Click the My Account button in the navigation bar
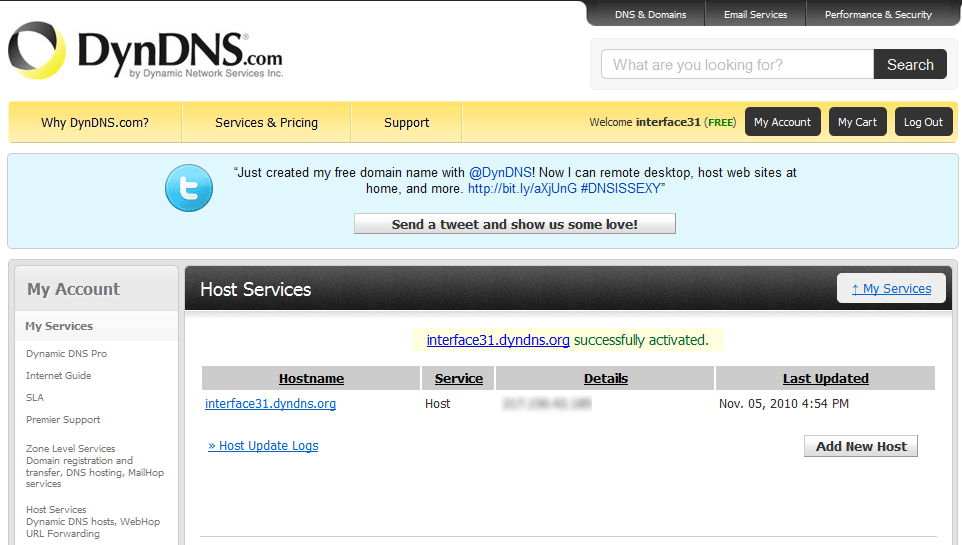962x545 pixels. [x=782, y=122]
